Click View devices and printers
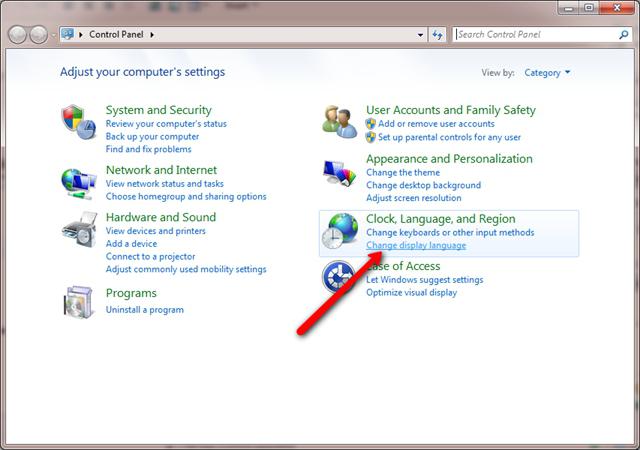 pos(156,231)
